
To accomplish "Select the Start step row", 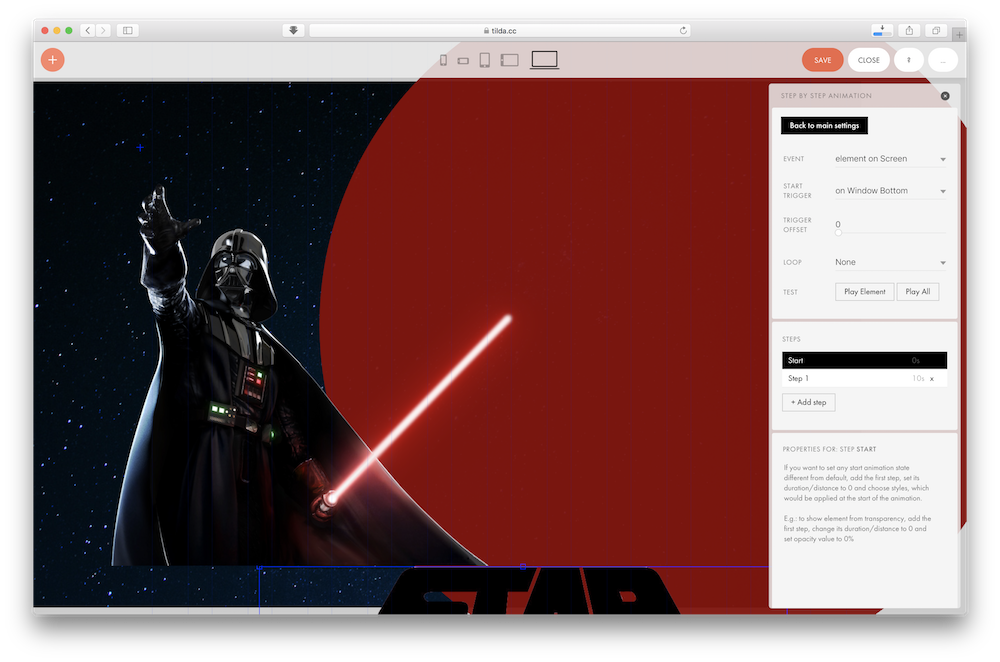I will pos(864,359).
